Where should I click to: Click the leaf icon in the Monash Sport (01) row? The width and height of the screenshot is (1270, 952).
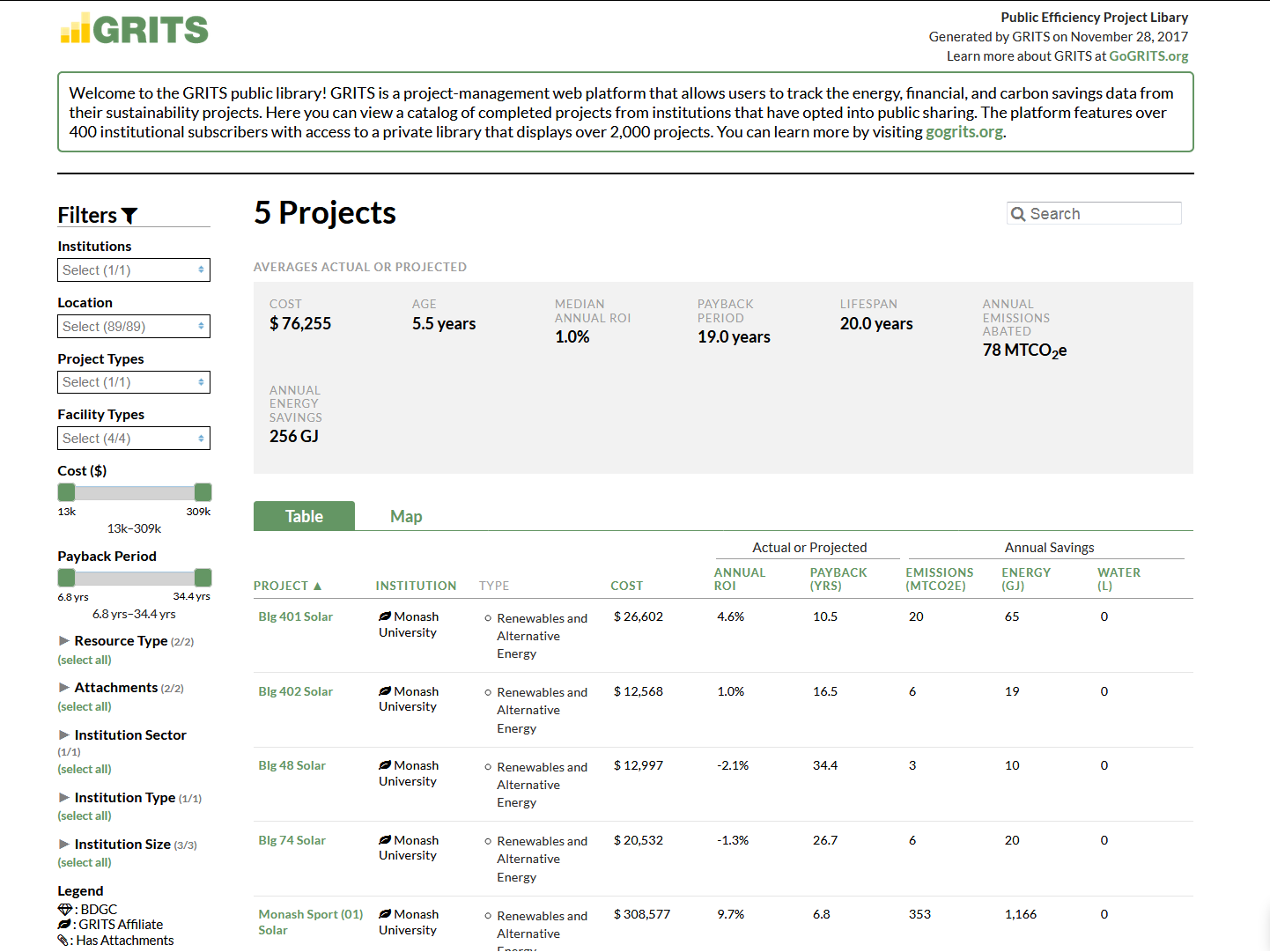click(385, 914)
